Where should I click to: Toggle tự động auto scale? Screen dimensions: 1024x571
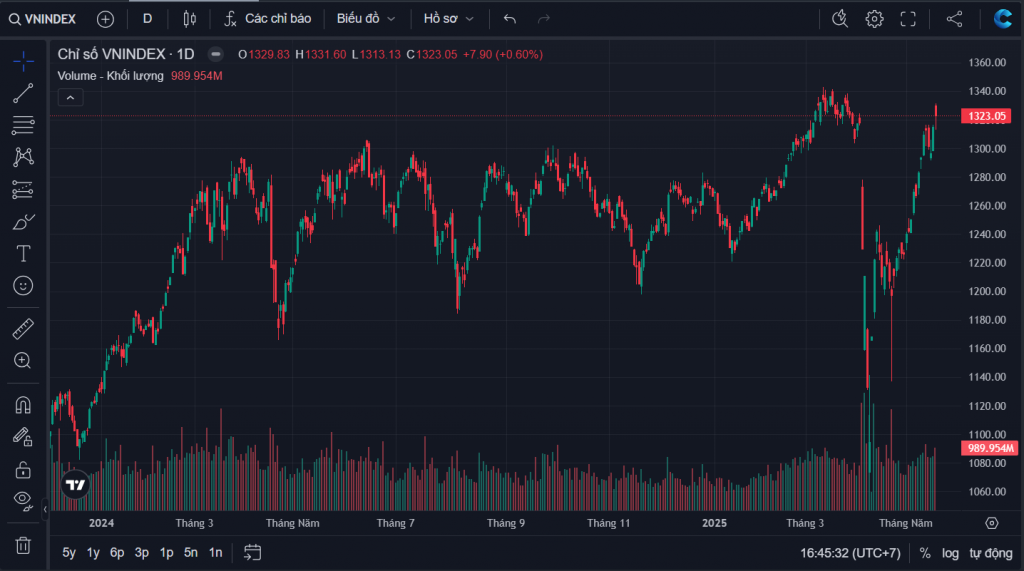tap(991, 553)
